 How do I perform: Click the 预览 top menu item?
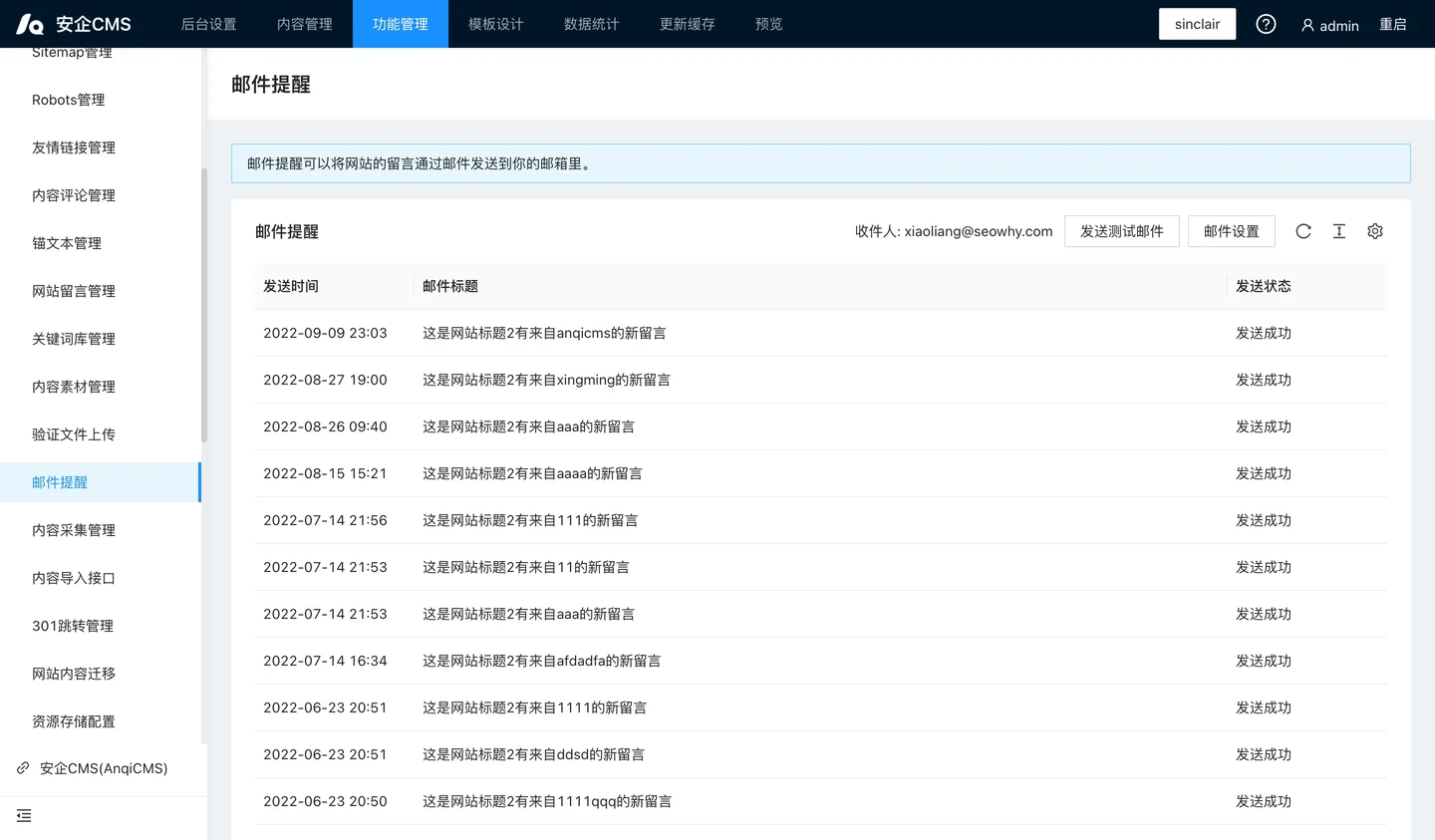769,24
